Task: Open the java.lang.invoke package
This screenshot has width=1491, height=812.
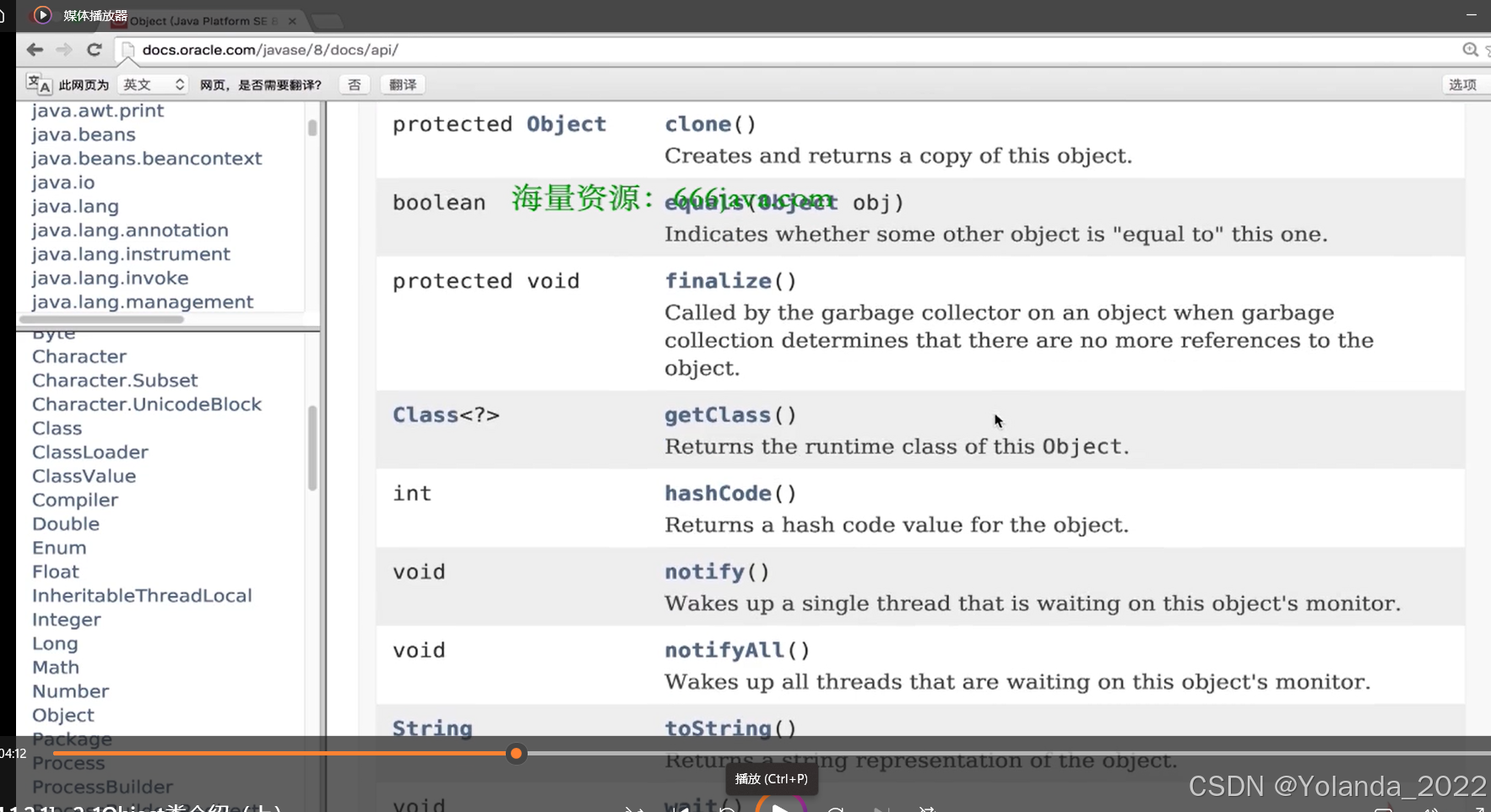Action: pos(111,278)
